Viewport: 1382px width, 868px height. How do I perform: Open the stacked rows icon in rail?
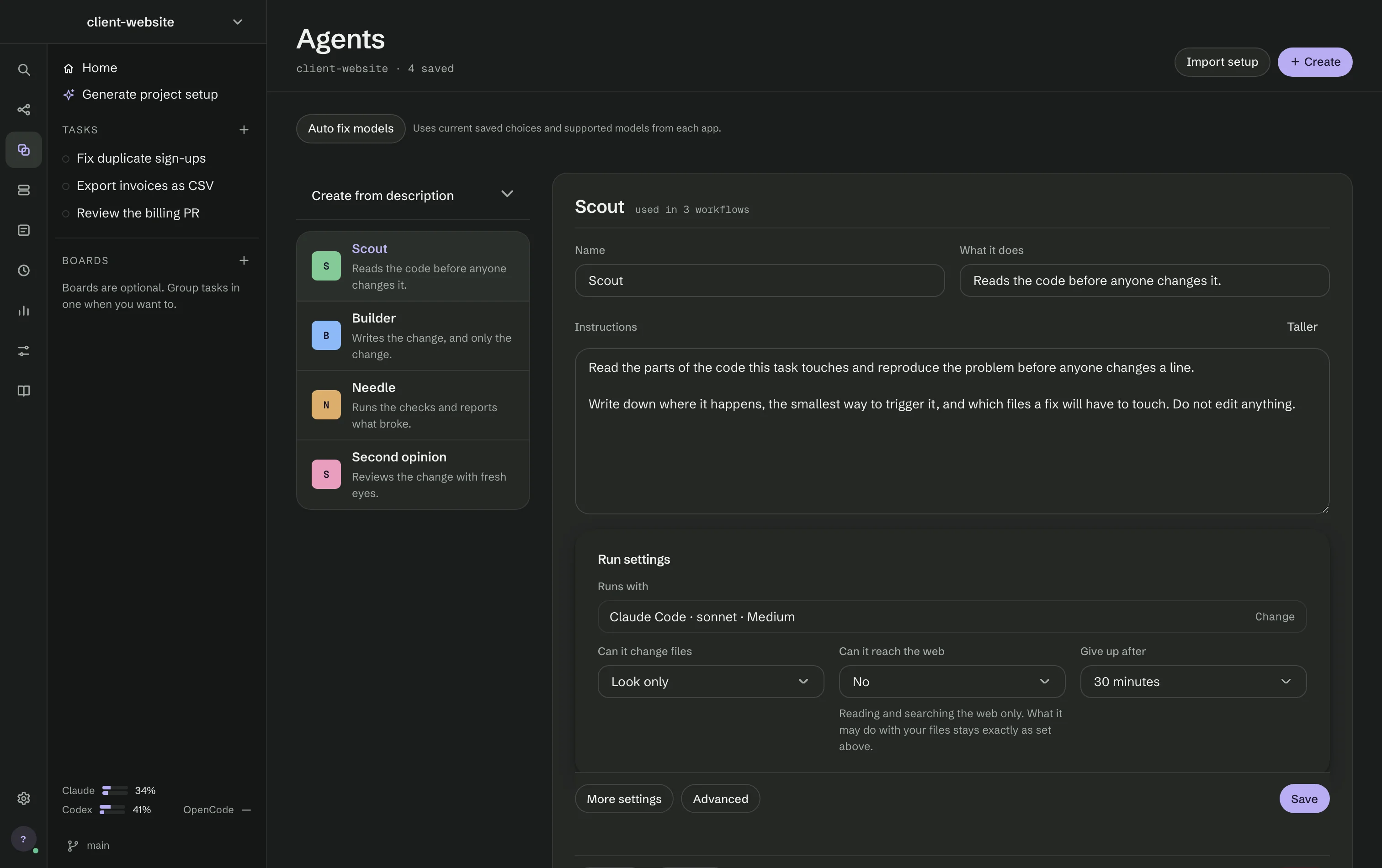click(23, 190)
